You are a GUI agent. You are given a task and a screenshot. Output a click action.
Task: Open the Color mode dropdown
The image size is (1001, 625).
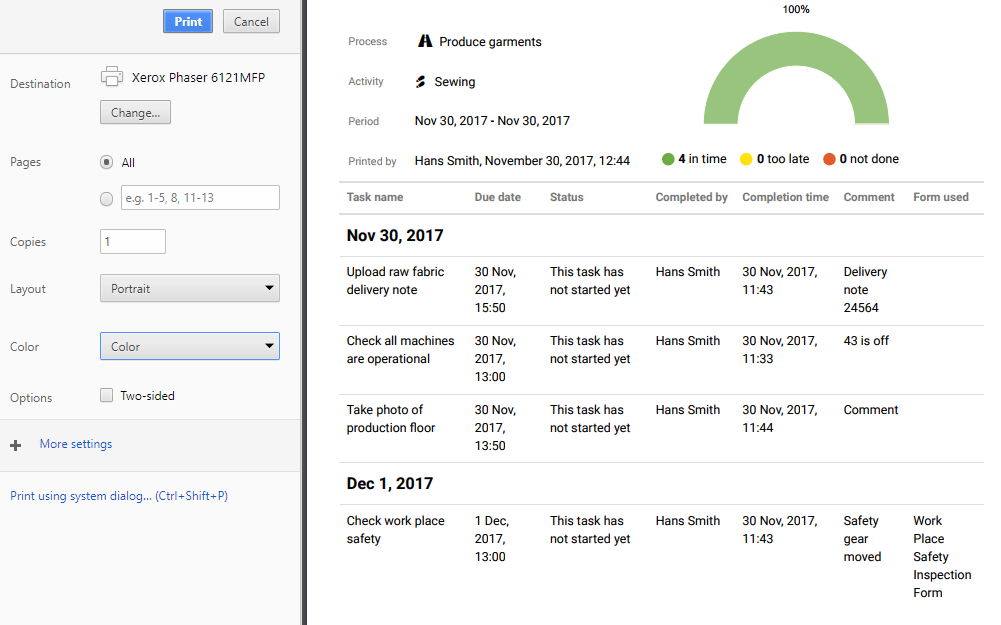[x=190, y=347]
